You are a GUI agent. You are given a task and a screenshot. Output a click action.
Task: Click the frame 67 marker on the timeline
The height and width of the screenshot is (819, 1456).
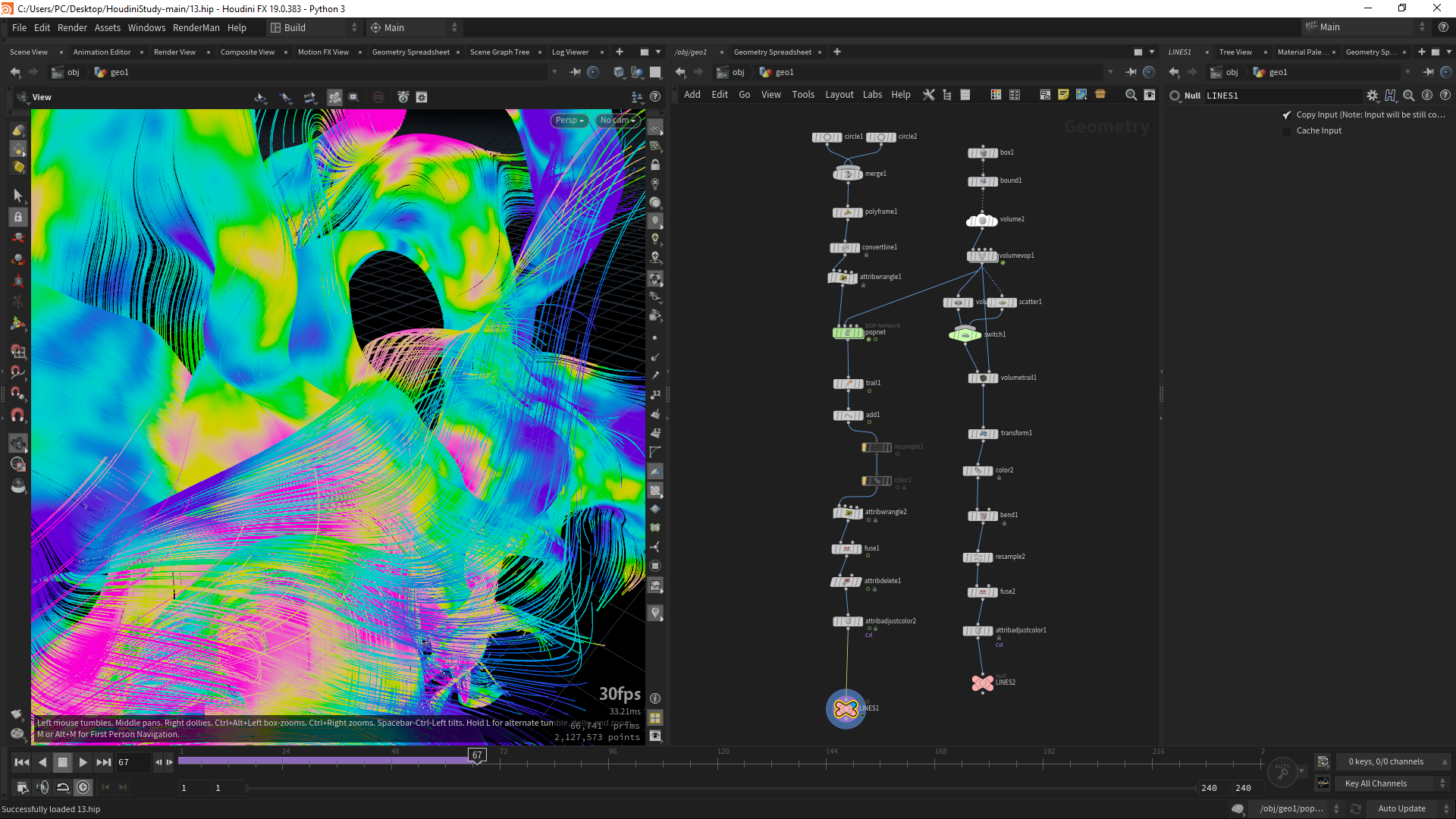(x=477, y=755)
